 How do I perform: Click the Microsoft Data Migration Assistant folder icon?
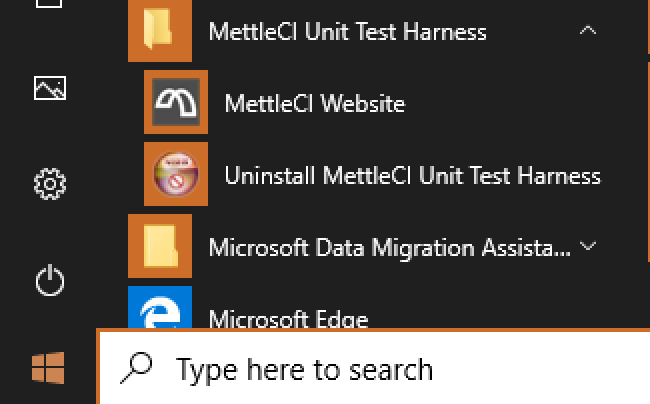tap(160, 246)
